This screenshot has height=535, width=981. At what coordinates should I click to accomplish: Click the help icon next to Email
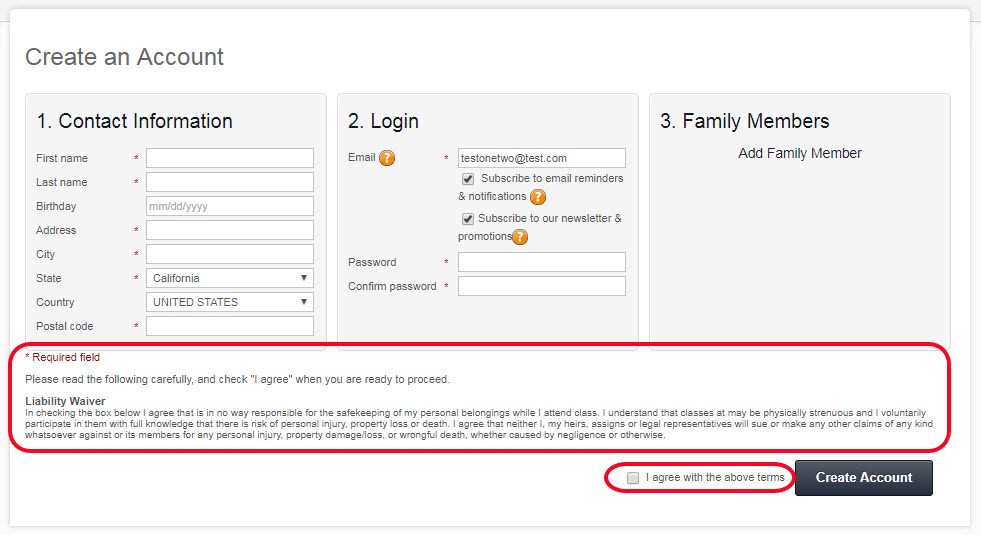pyautogui.click(x=387, y=158)
